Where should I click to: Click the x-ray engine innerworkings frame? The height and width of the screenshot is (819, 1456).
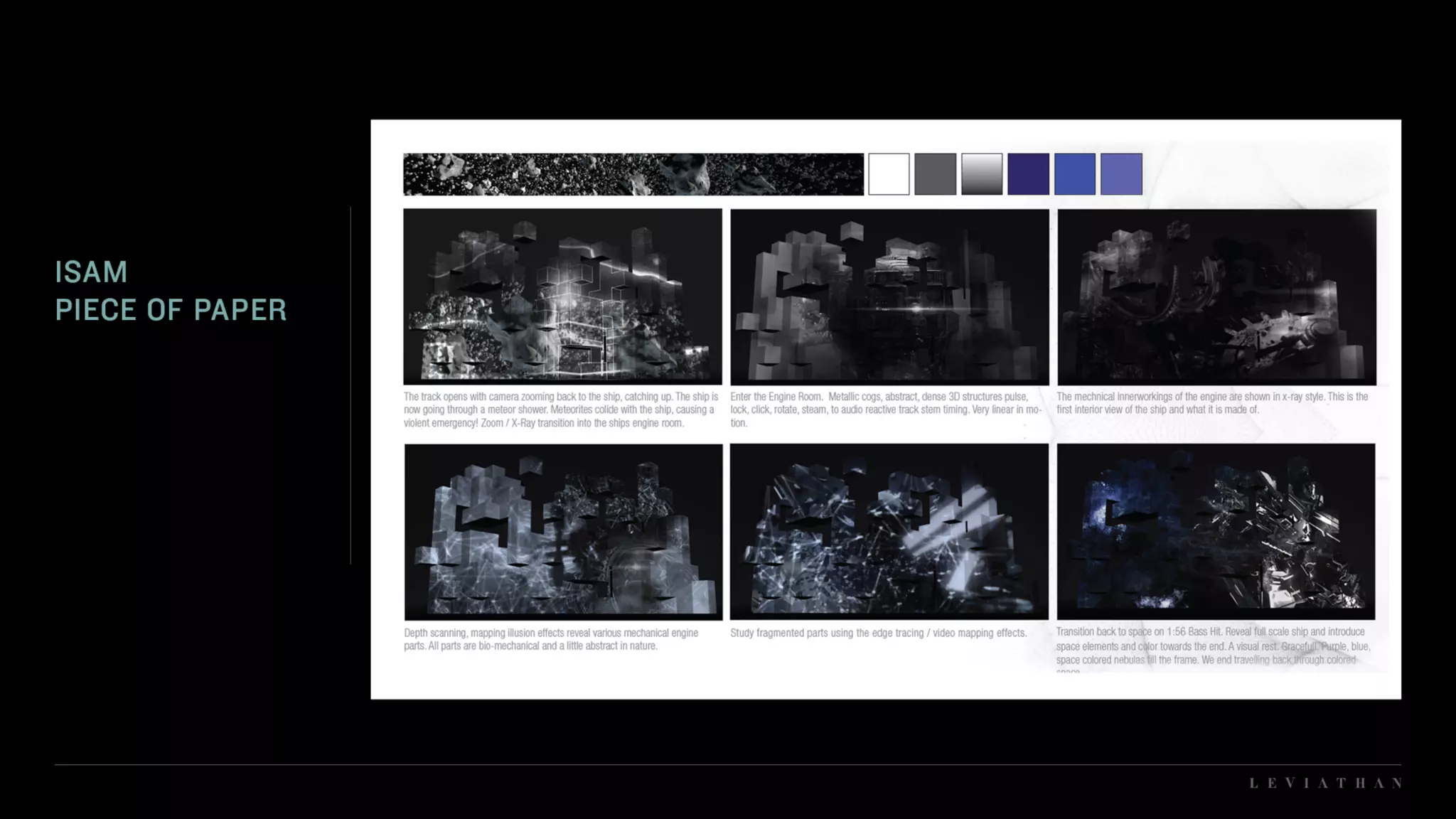pyautogui.click(x=1216, y=296)
